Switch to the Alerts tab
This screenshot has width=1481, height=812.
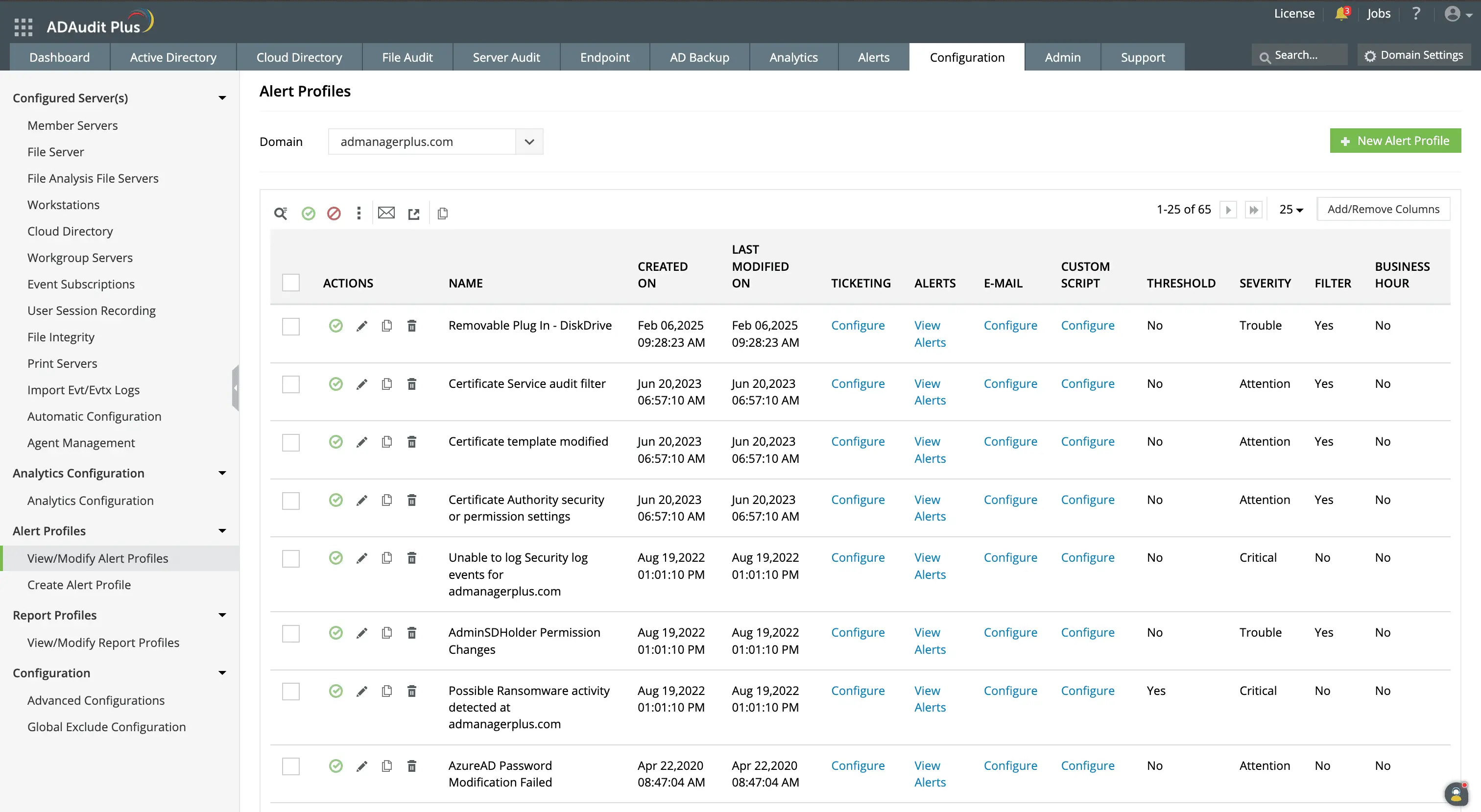point(874,57)
